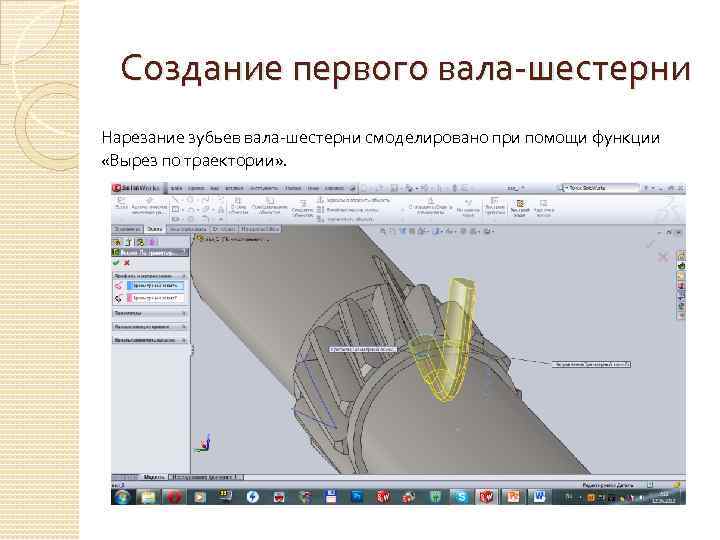Click the red X cancel in PropertyManager
The width and height of the screenshot is (720, 540).
pos(127,263)
